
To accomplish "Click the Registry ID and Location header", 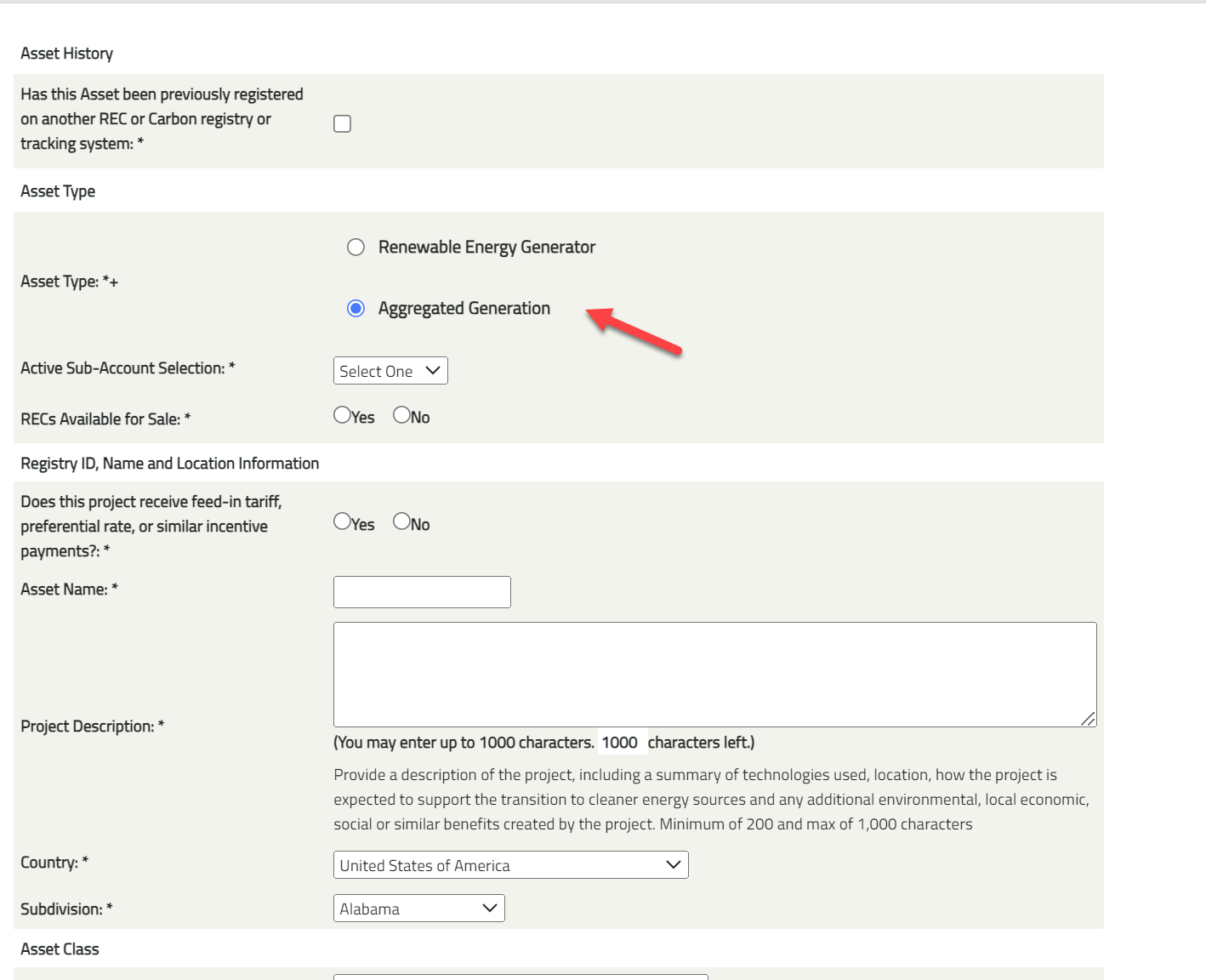I will click(x=169, y=463).
